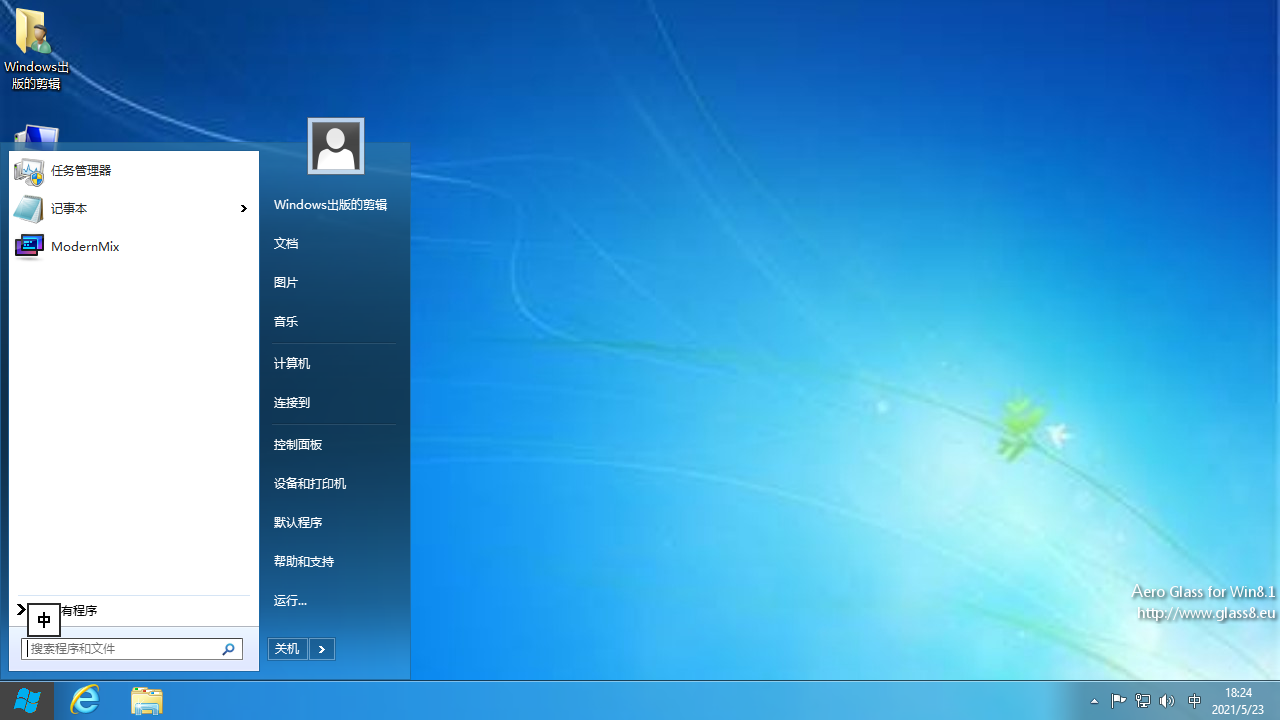Click the search magnifier icon

coord(229,649)
